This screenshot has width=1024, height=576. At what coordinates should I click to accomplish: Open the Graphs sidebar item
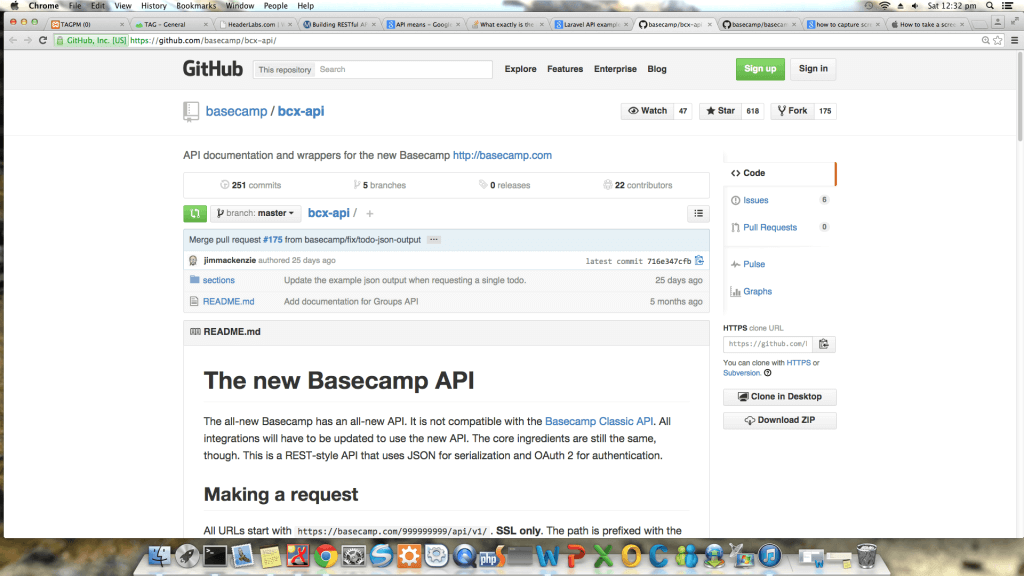(758, 291)
